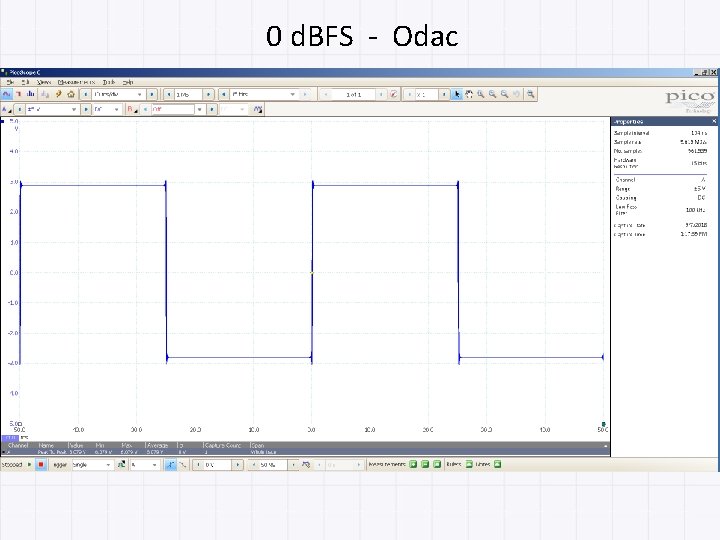Viewport: 720px width, 540px height.
Task: Open the Tools menu
Action: (109, 82)
